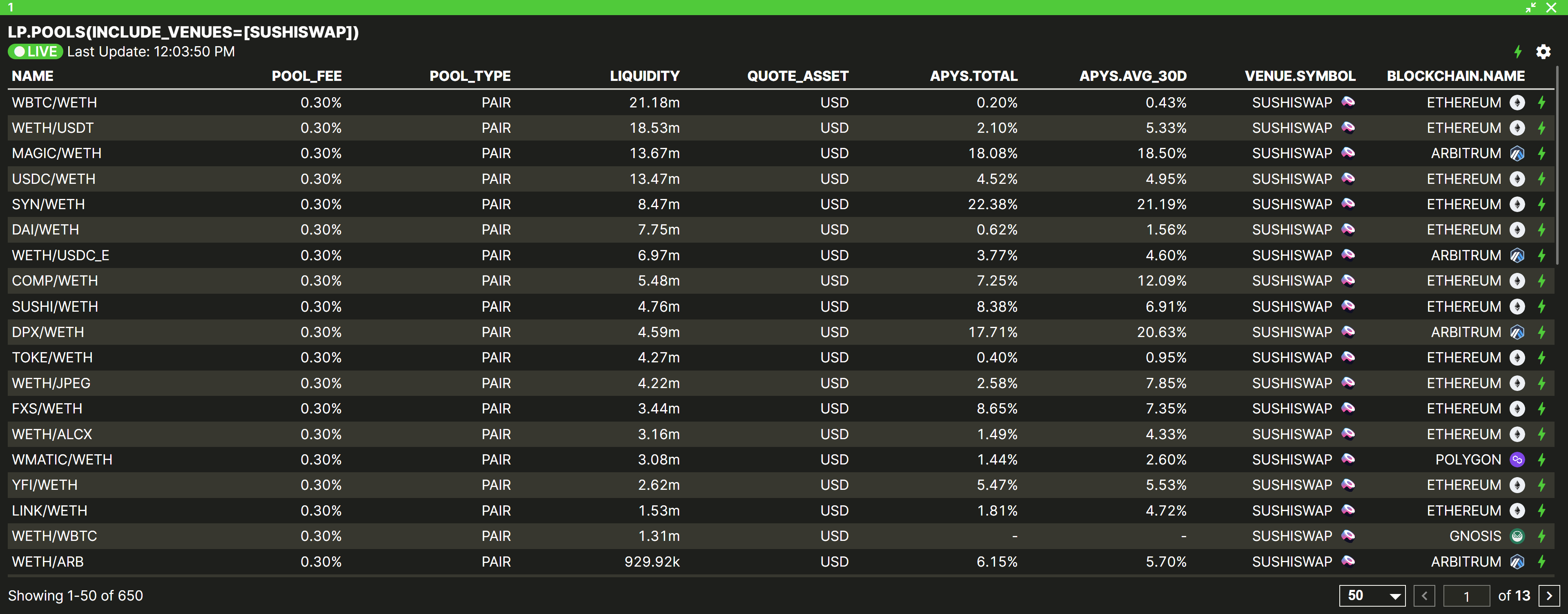Click the vertical scrollbar on table
This screenshot has width=1568, height=614.
click(x=1558, y=171)
